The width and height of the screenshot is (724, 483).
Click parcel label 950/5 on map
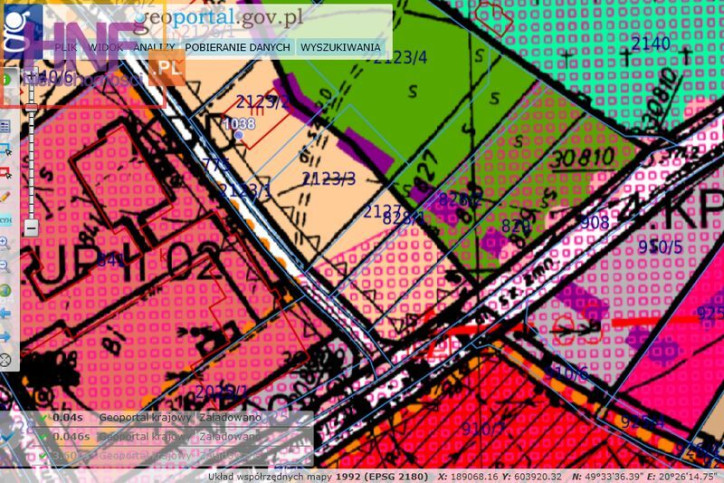click(x=660, y=247)
